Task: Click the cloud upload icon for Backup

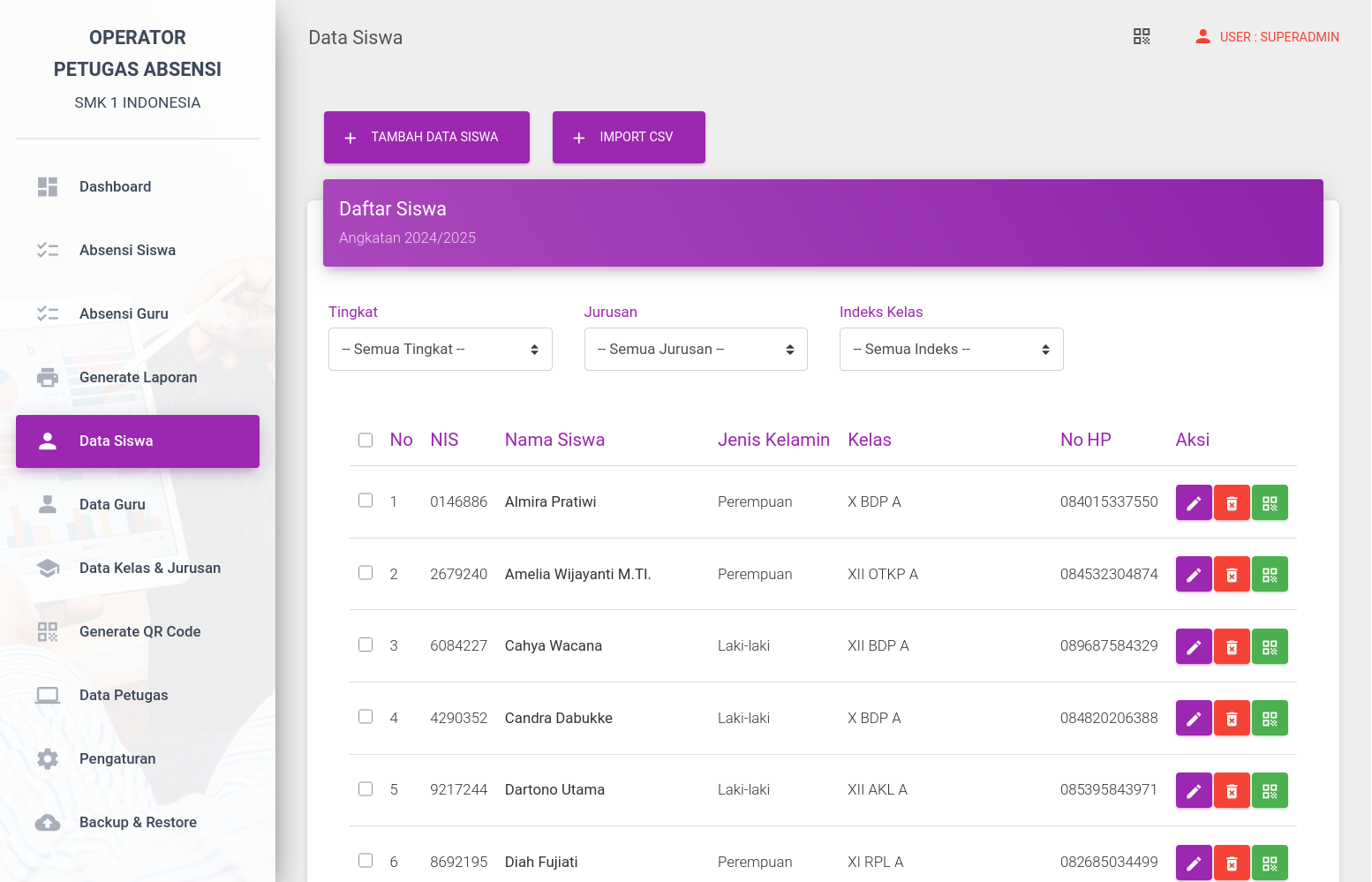Action: point(48,822)
